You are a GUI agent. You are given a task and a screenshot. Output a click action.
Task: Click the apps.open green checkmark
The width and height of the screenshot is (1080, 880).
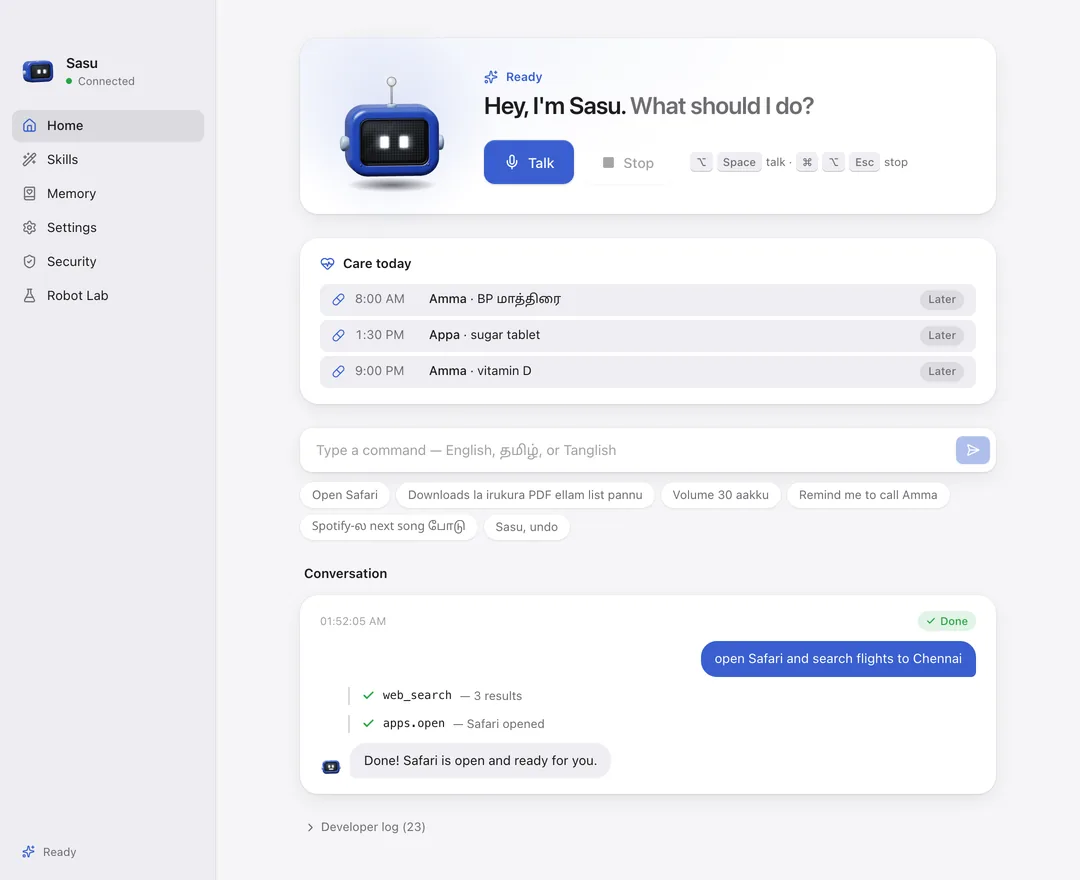368,724
